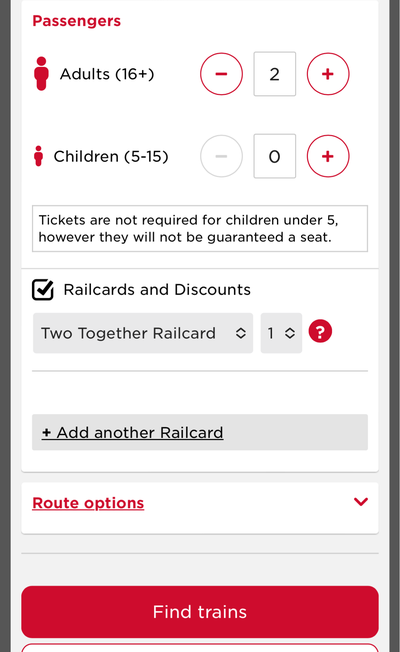The image size is (400, 652).
Task: Click the Adults (16+) label
Action: (107, 74)
